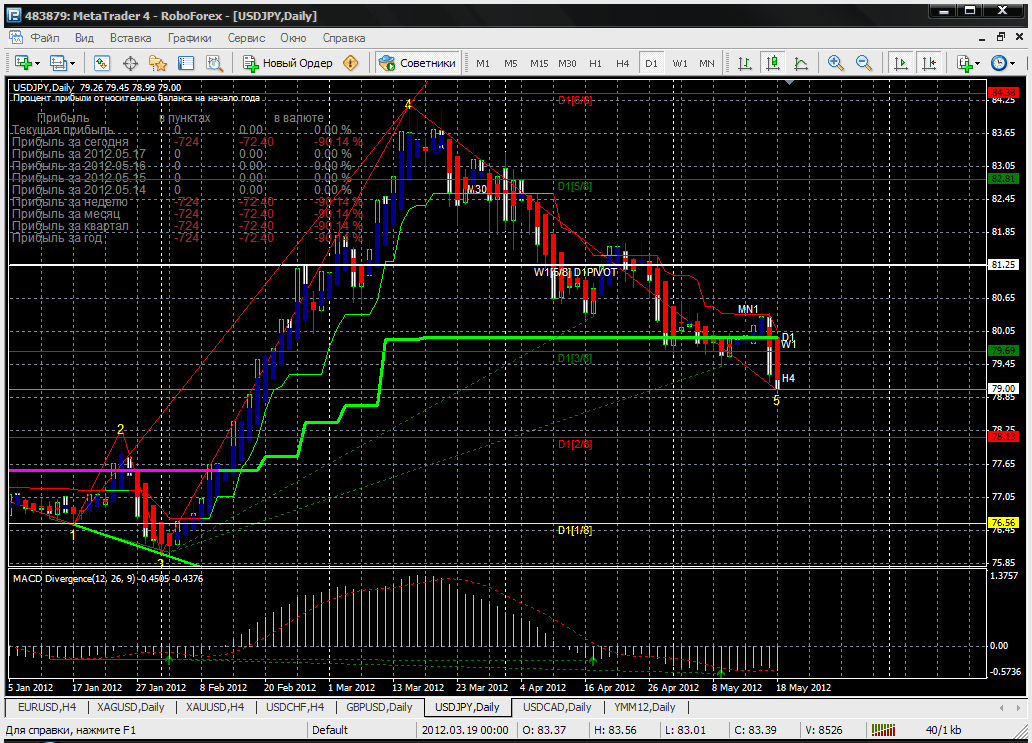Click the 81.25 price label on scale

(x=1004, y=265)
